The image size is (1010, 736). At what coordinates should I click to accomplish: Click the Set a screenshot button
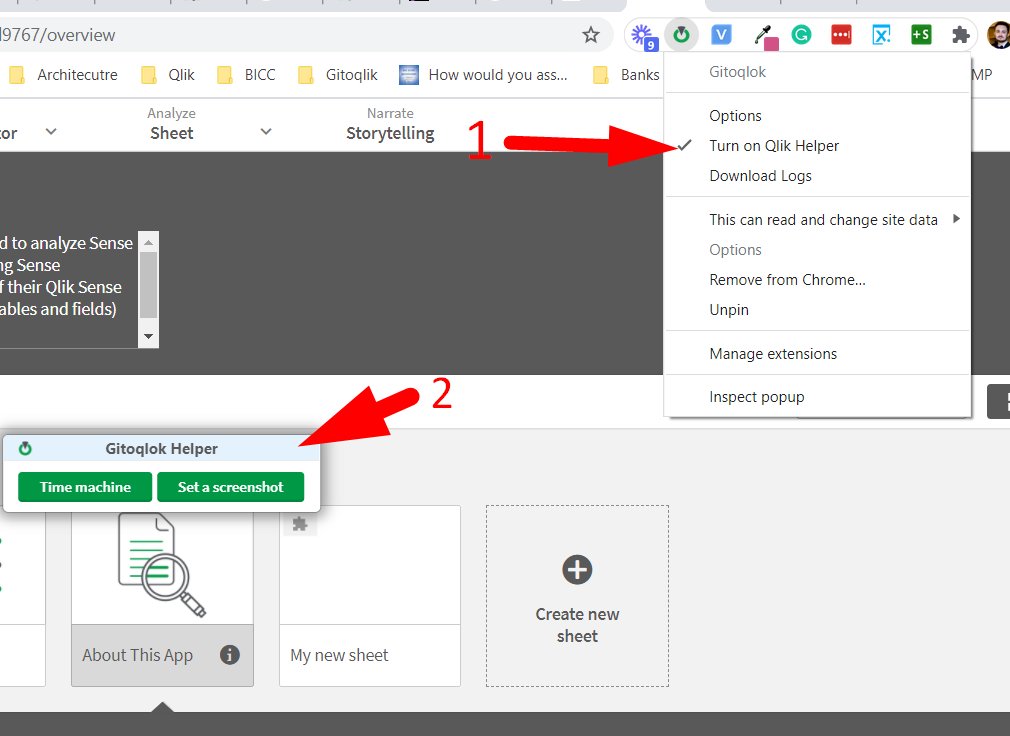click(231, 487)
